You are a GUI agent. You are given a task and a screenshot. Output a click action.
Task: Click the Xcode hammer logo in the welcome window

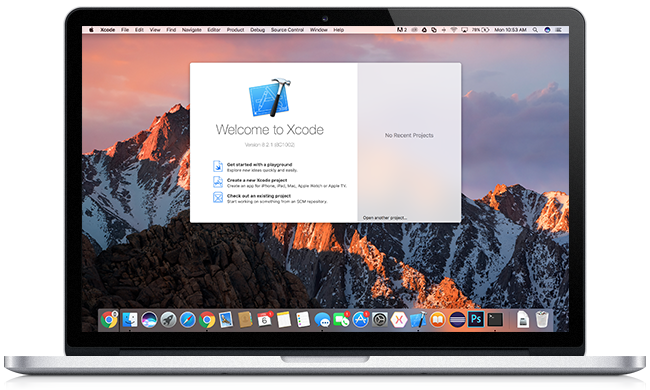(x=270, y=97)
